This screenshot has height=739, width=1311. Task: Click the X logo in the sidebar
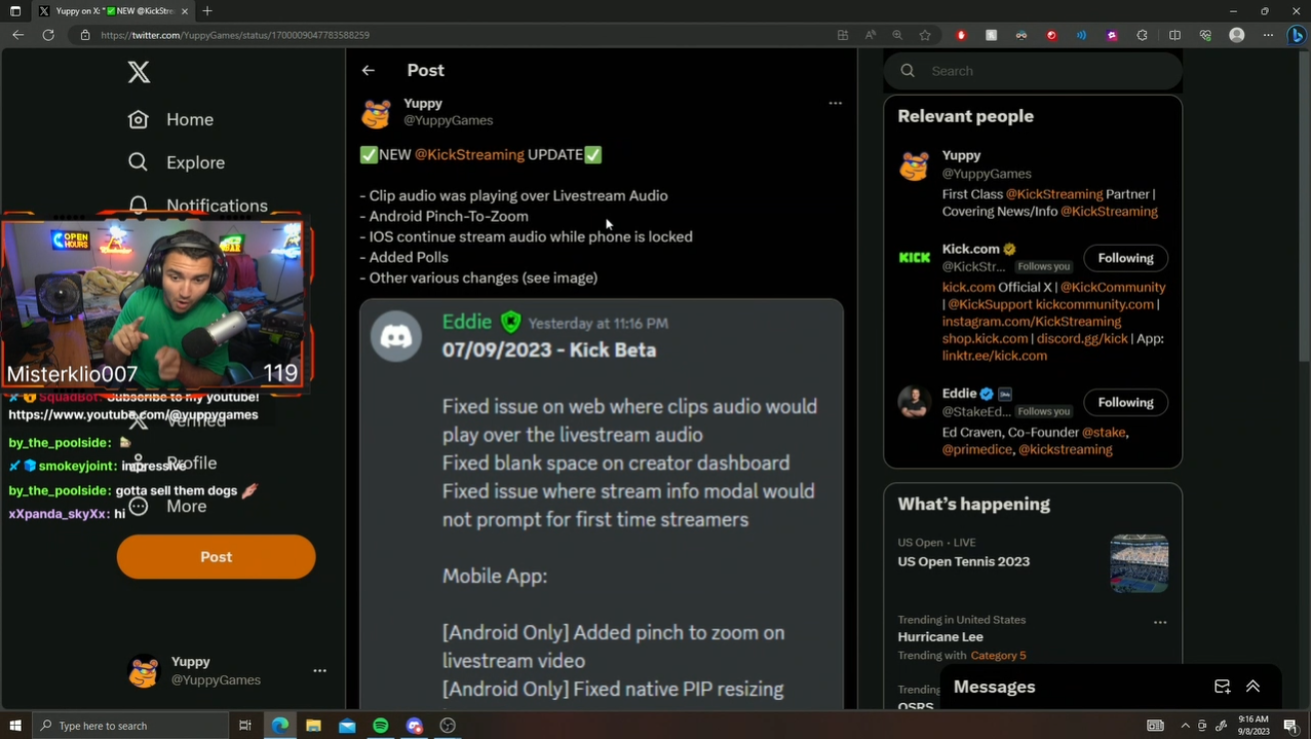tap(139, 71)
